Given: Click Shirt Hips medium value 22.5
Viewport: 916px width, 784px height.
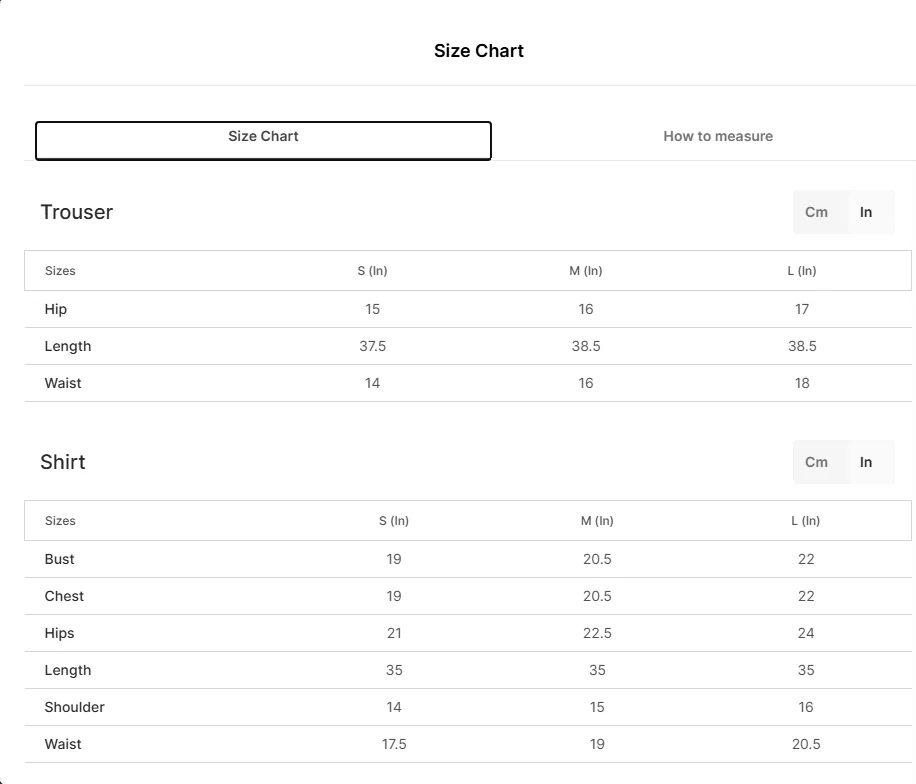Looking at the screenshot, I should point(597,633).
